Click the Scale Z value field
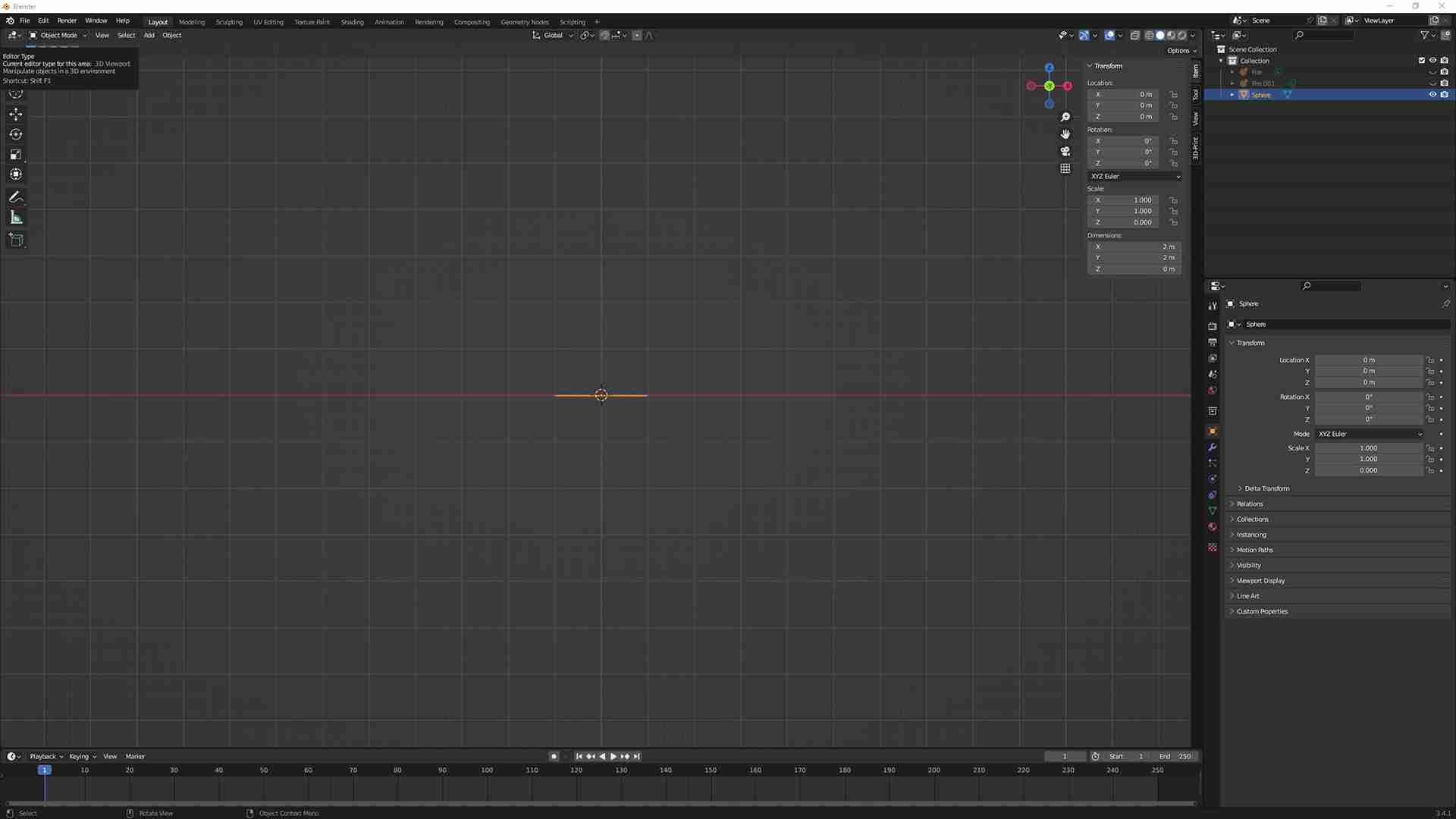This screenshot has height=819, width=1456. (1368, 470)
